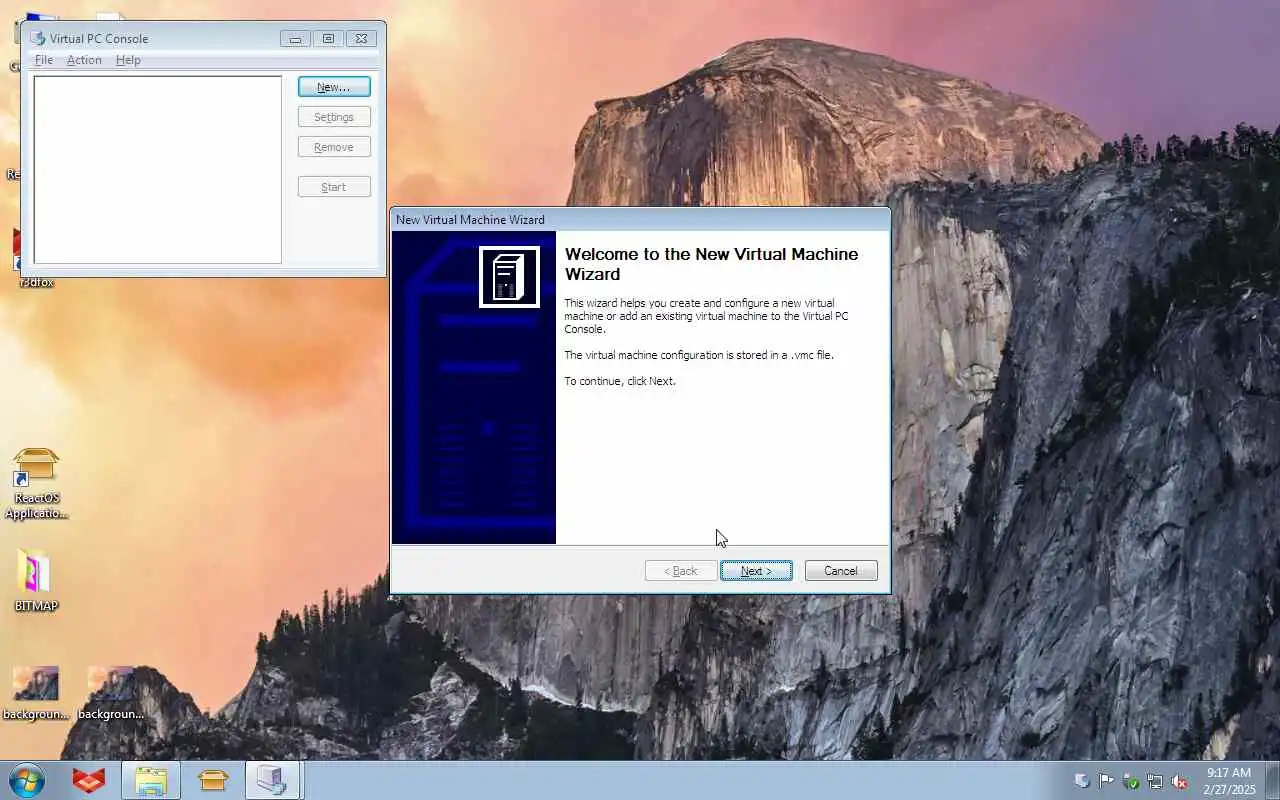
Task: Minimize the Virtual PC Console window
Action: [x=295, y=39]
